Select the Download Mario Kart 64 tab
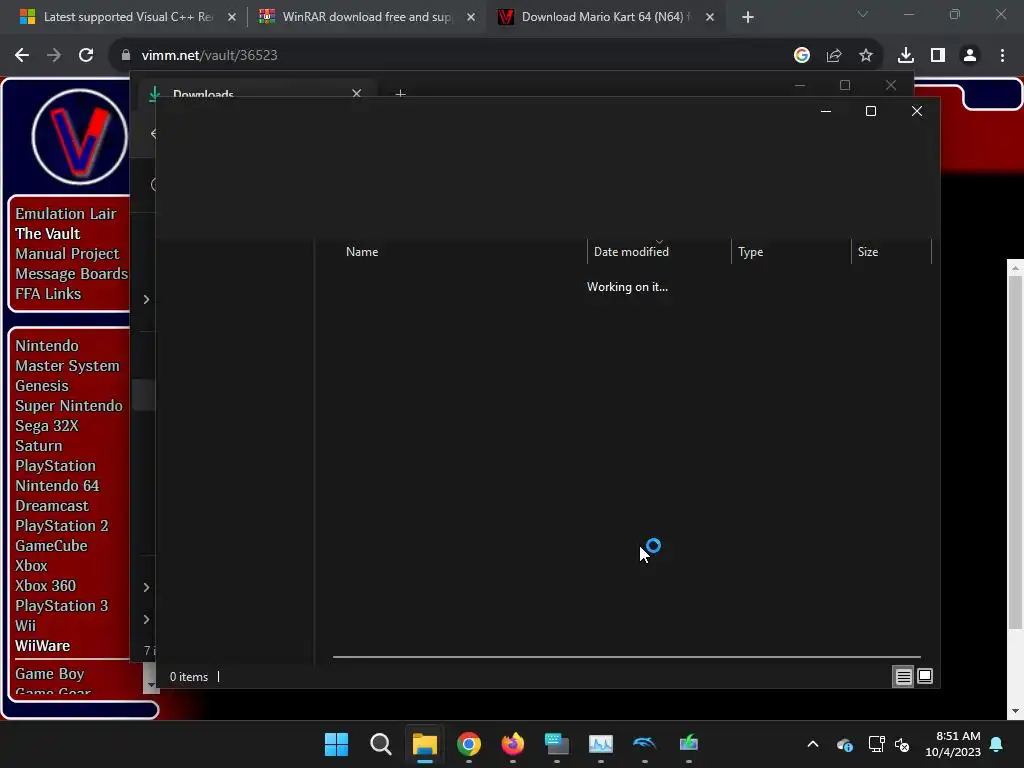 (604, 17)
